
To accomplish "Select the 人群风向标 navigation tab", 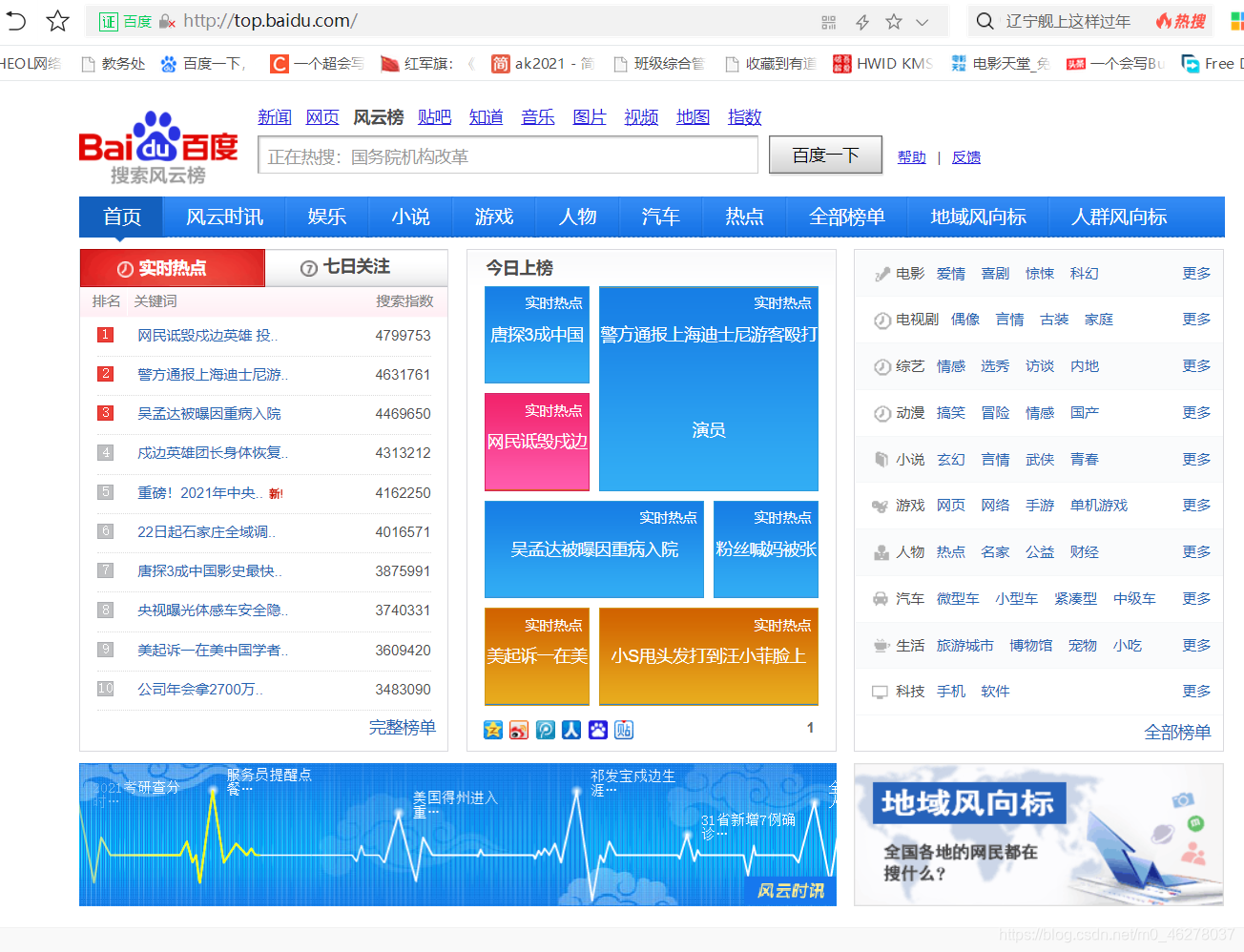I will (x=1119, y=217).
